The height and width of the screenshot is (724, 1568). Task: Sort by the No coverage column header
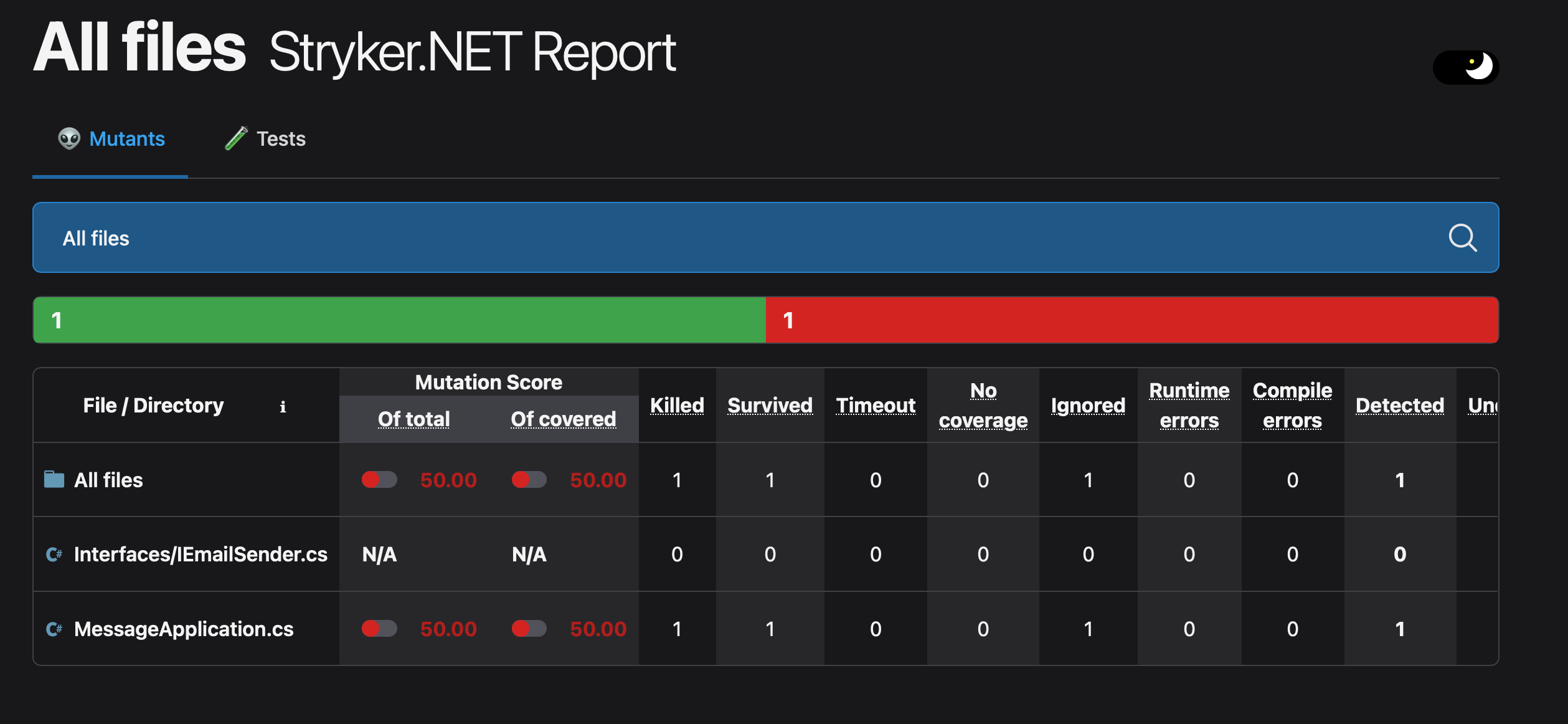point(983,406)
